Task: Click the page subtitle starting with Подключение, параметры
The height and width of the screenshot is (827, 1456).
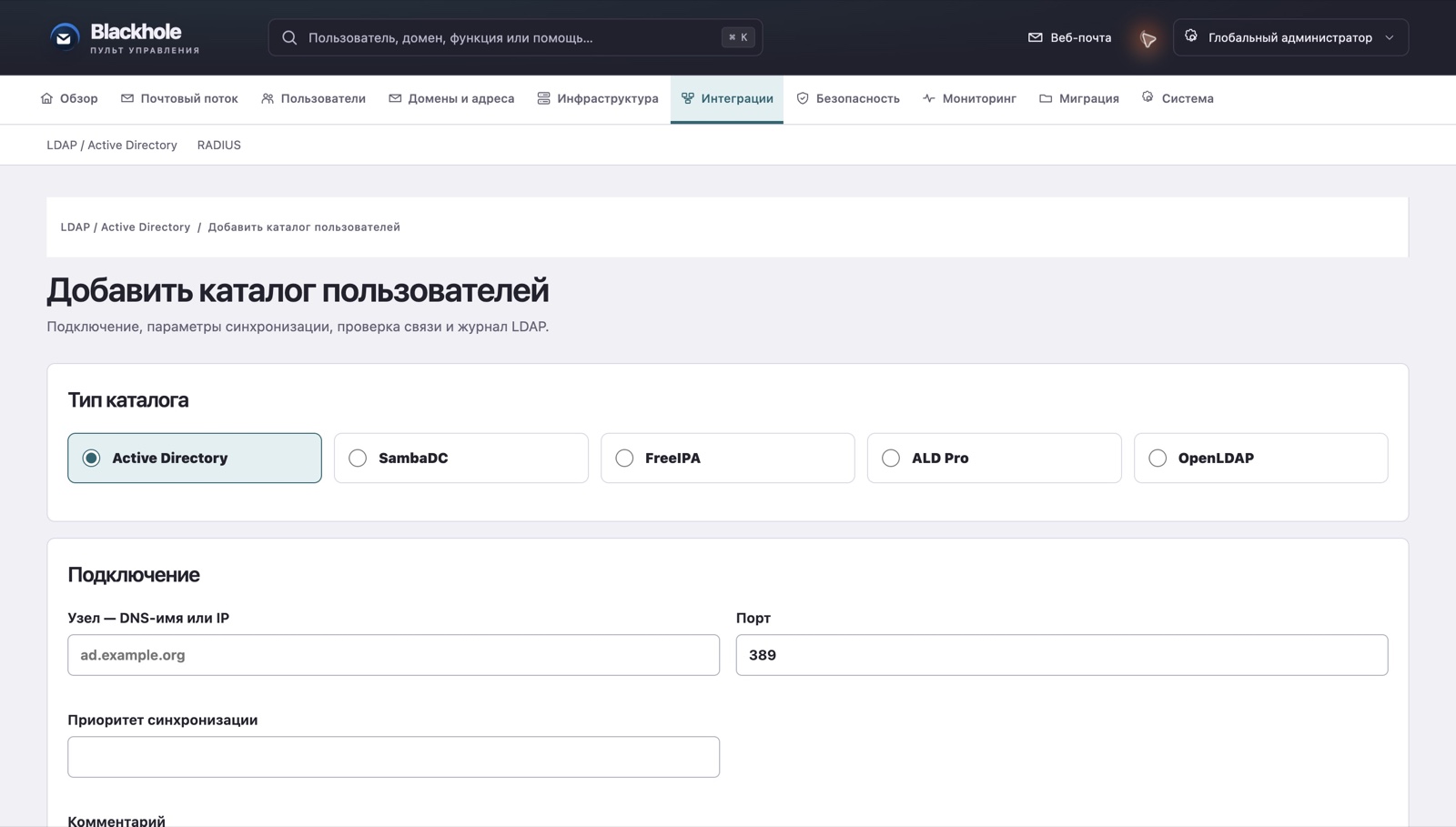Action: (x=298, y=327)
